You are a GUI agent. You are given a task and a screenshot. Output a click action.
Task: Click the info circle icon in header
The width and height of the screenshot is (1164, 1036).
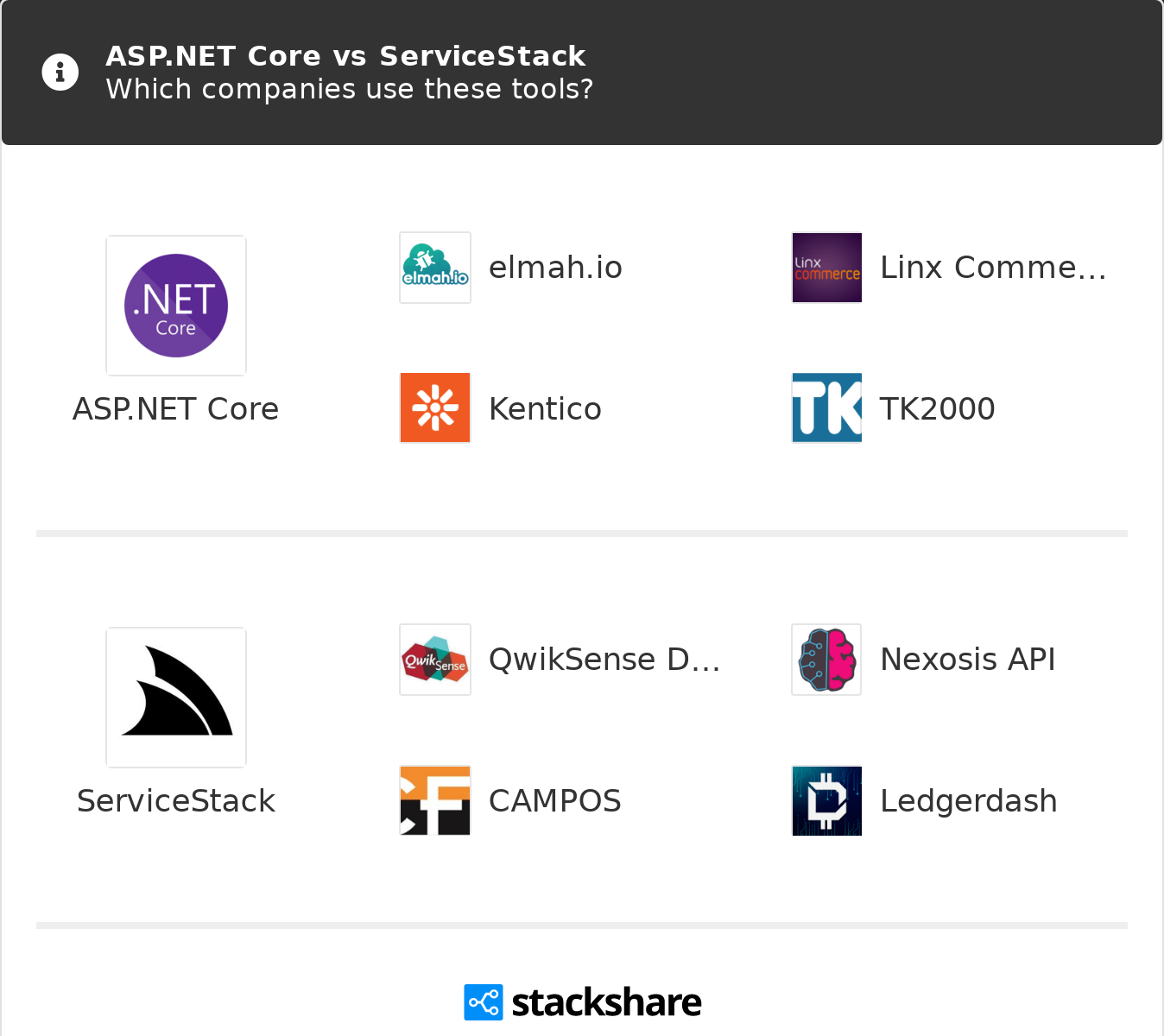(60, 73)
